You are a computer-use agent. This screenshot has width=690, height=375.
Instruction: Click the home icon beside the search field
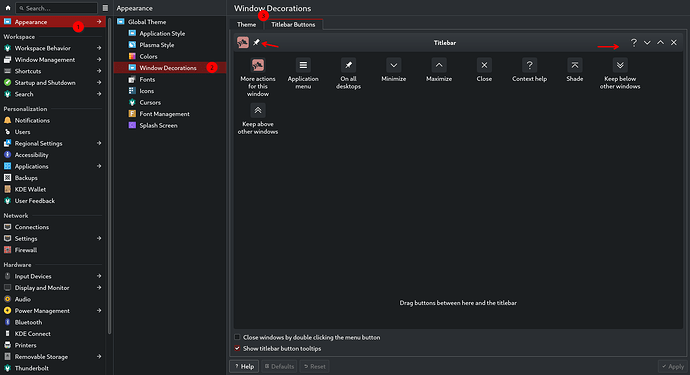(8, 8)
